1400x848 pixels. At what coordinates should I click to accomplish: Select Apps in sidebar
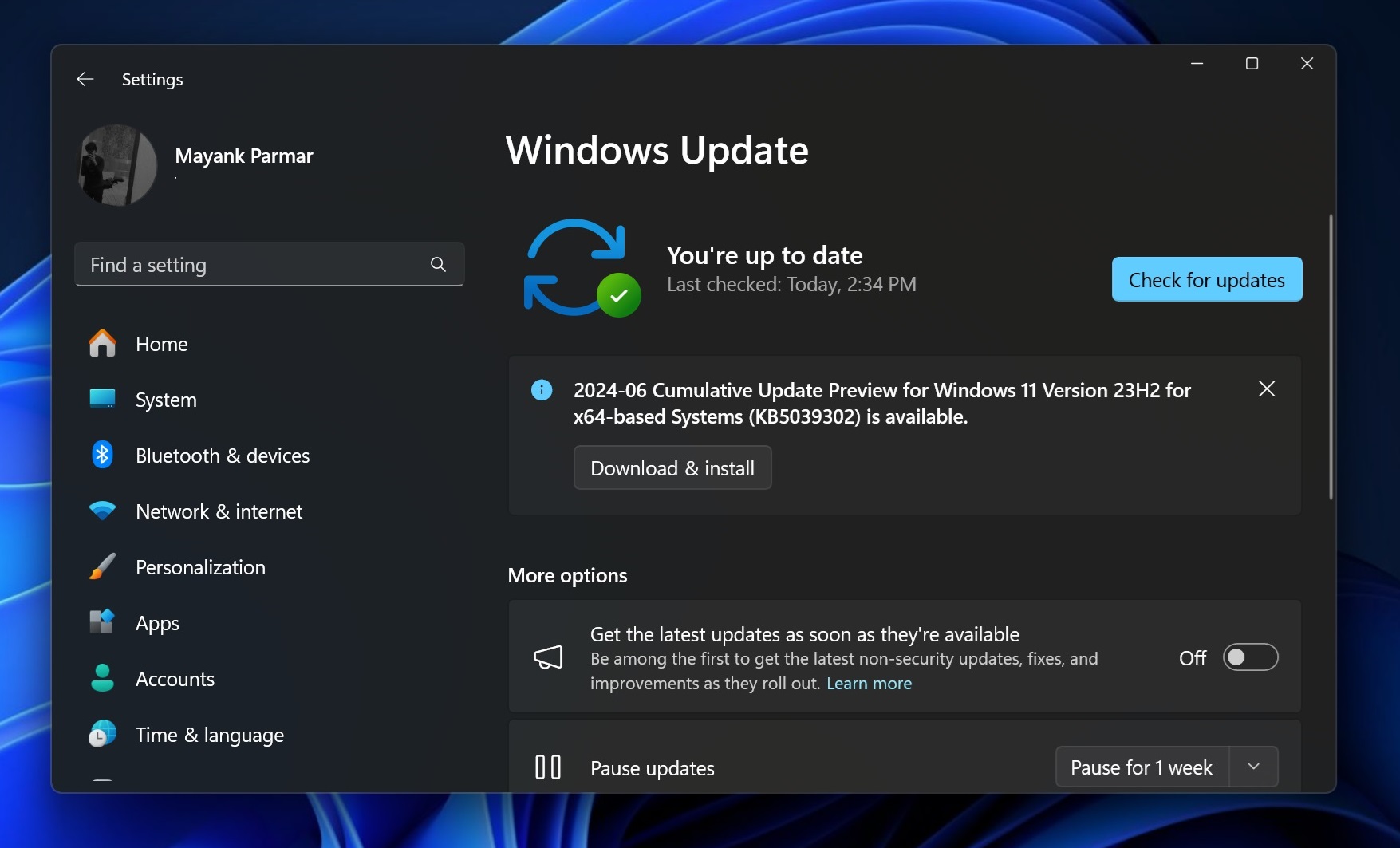pos(270,623)
